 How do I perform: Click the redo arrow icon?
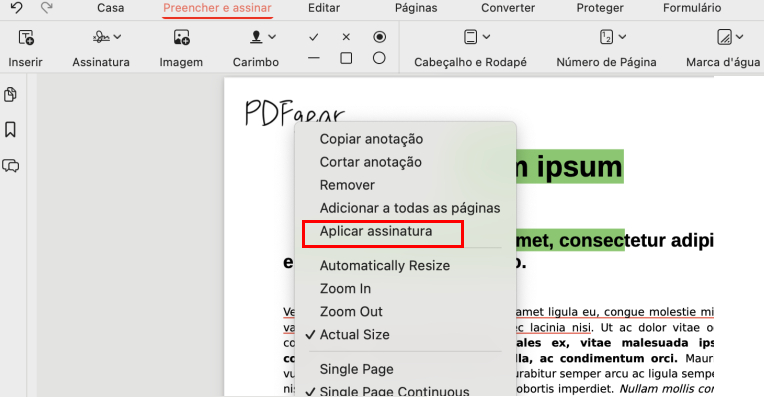coord(47,8)
